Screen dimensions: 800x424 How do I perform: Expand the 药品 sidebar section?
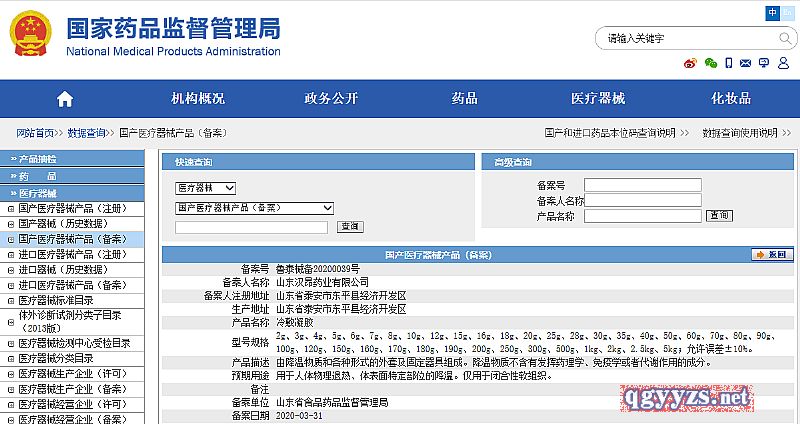(39, 176)
